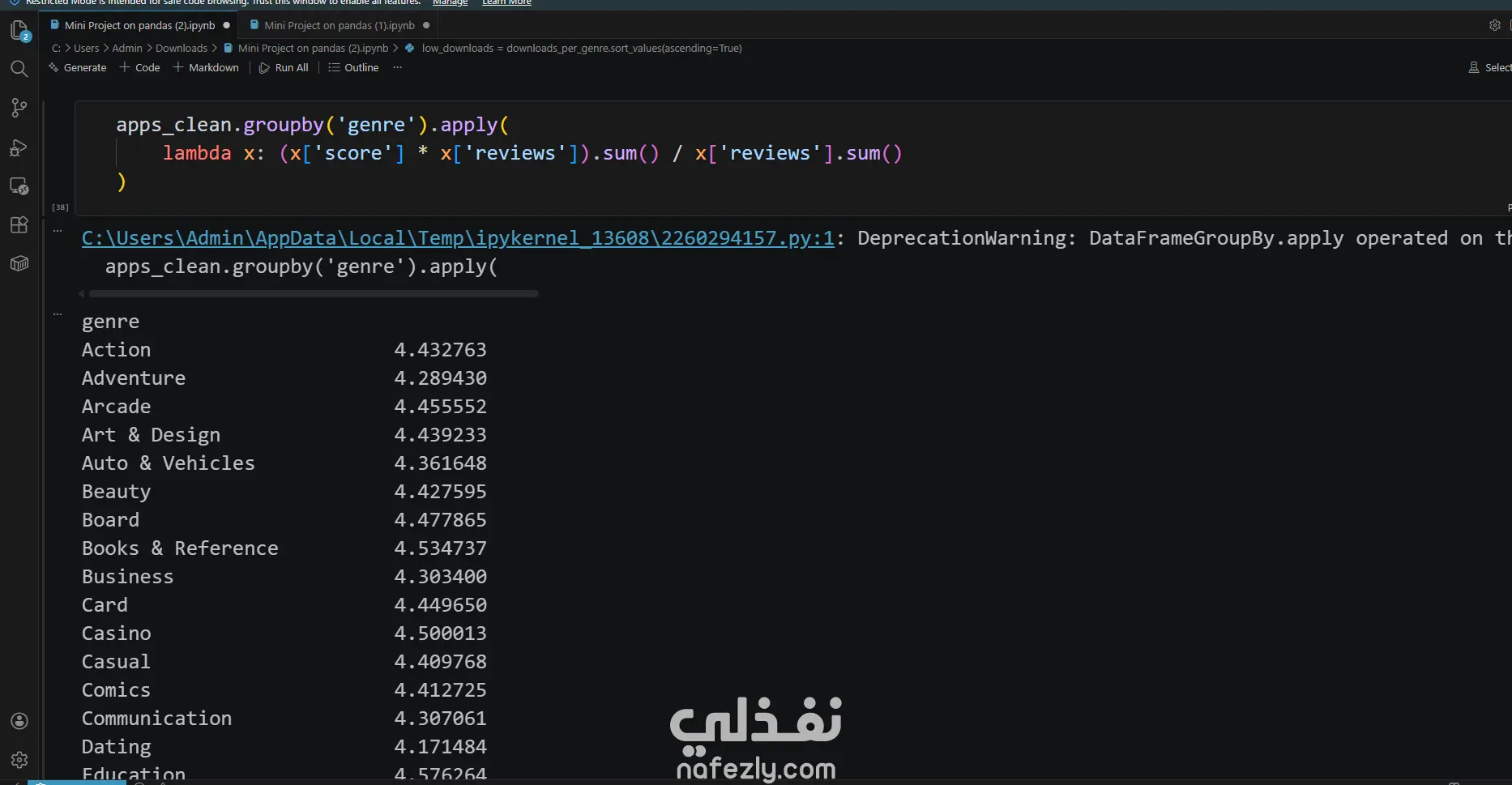Image resolution: width=1512 pixels, height=785 pixels.
Task: Select the Auto & Vehicles row
Action: pos(284,463)
